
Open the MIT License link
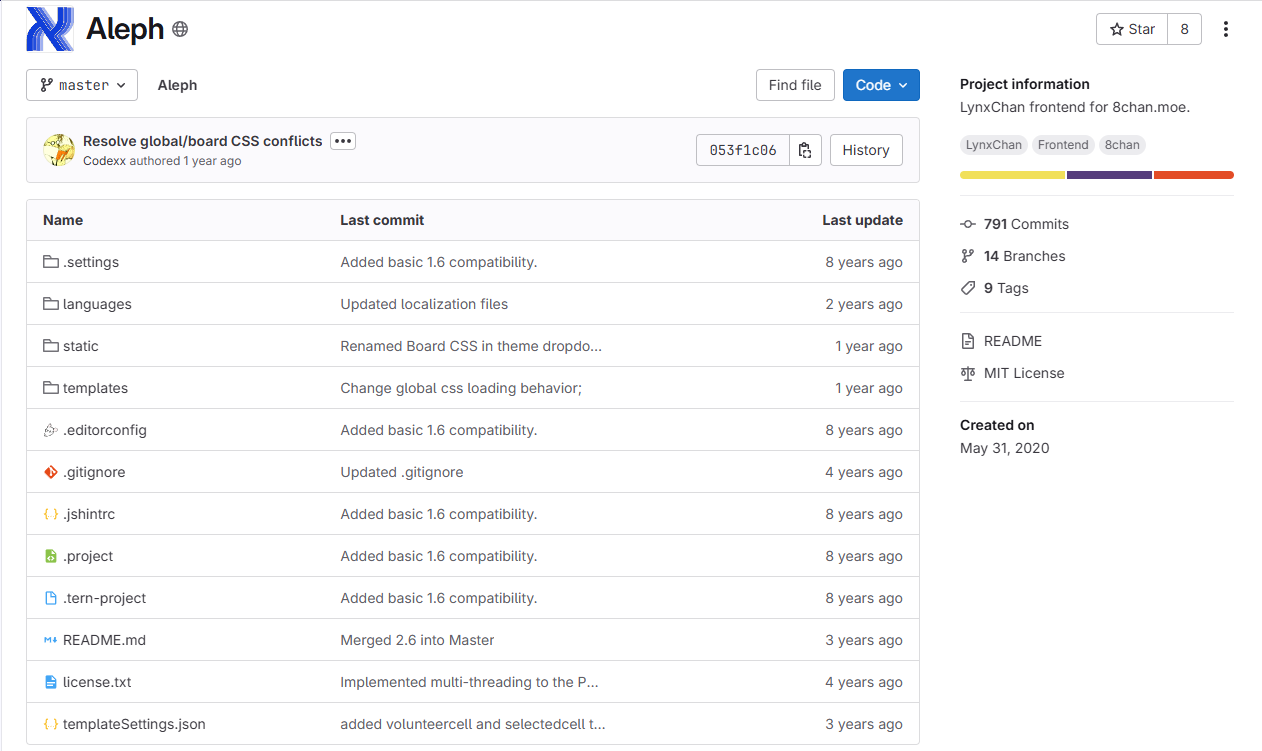pyautogui.click(x=1024, y=373)
